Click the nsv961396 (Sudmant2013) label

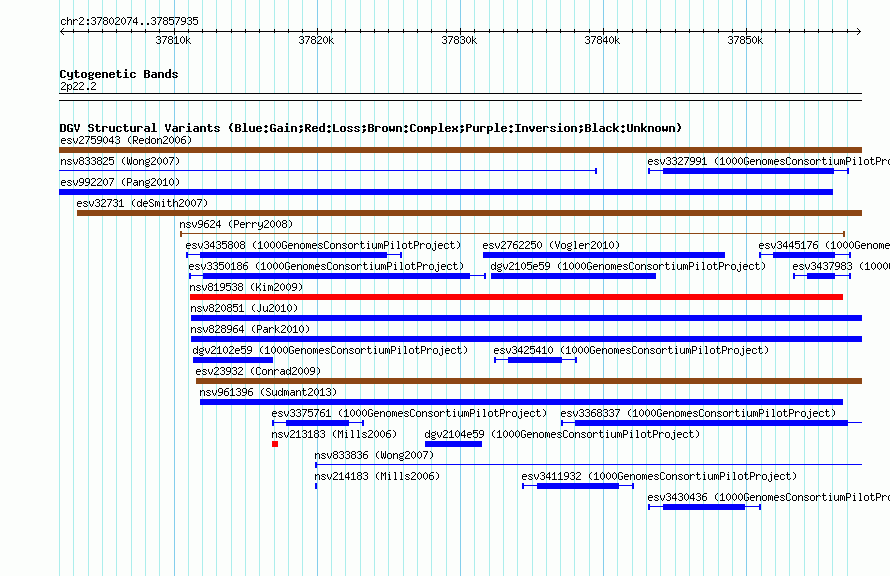point(268,392)
